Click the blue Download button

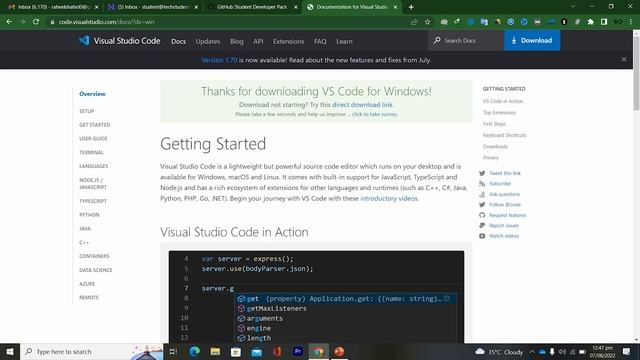532,40
